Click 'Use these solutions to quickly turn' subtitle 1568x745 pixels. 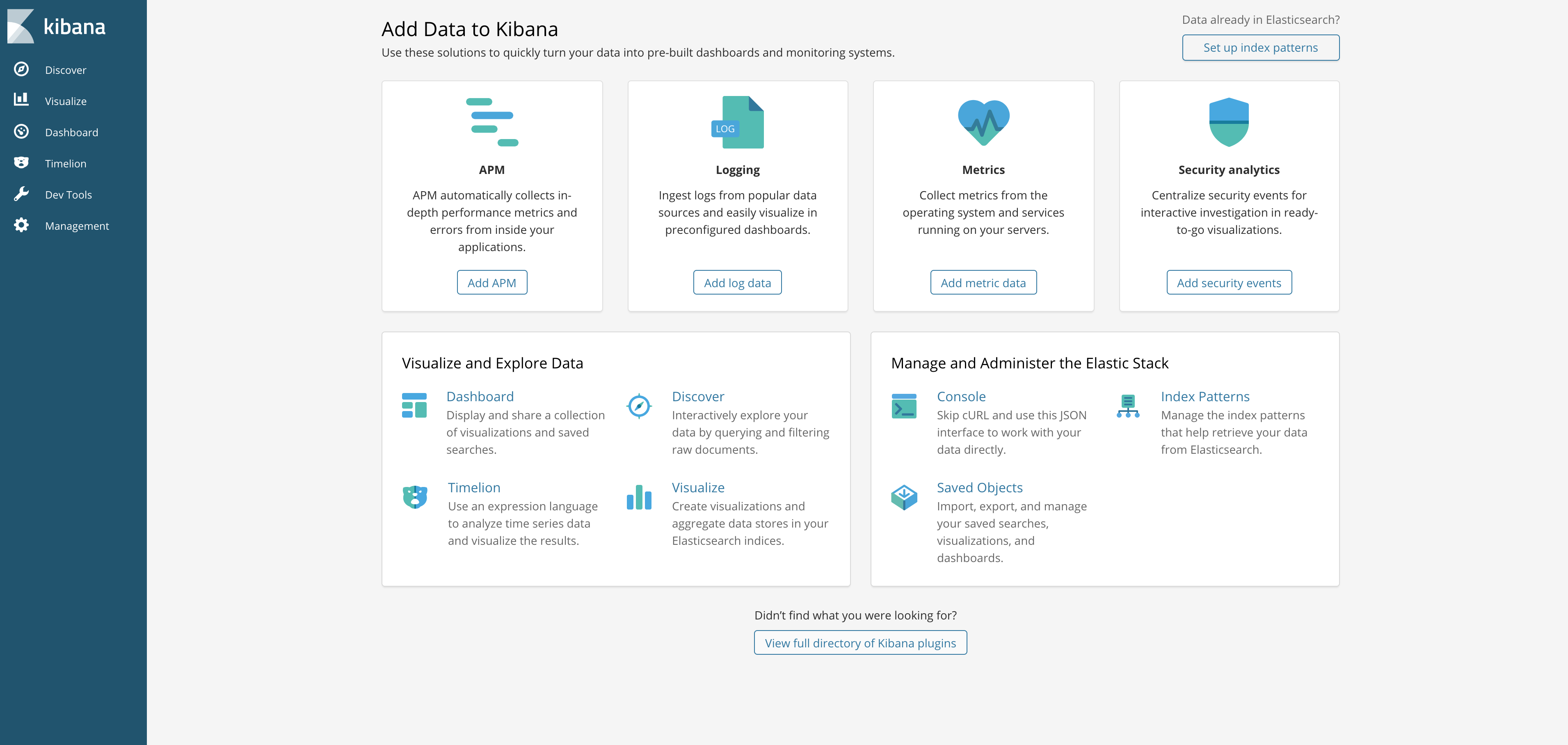click(x=638, y=53)
